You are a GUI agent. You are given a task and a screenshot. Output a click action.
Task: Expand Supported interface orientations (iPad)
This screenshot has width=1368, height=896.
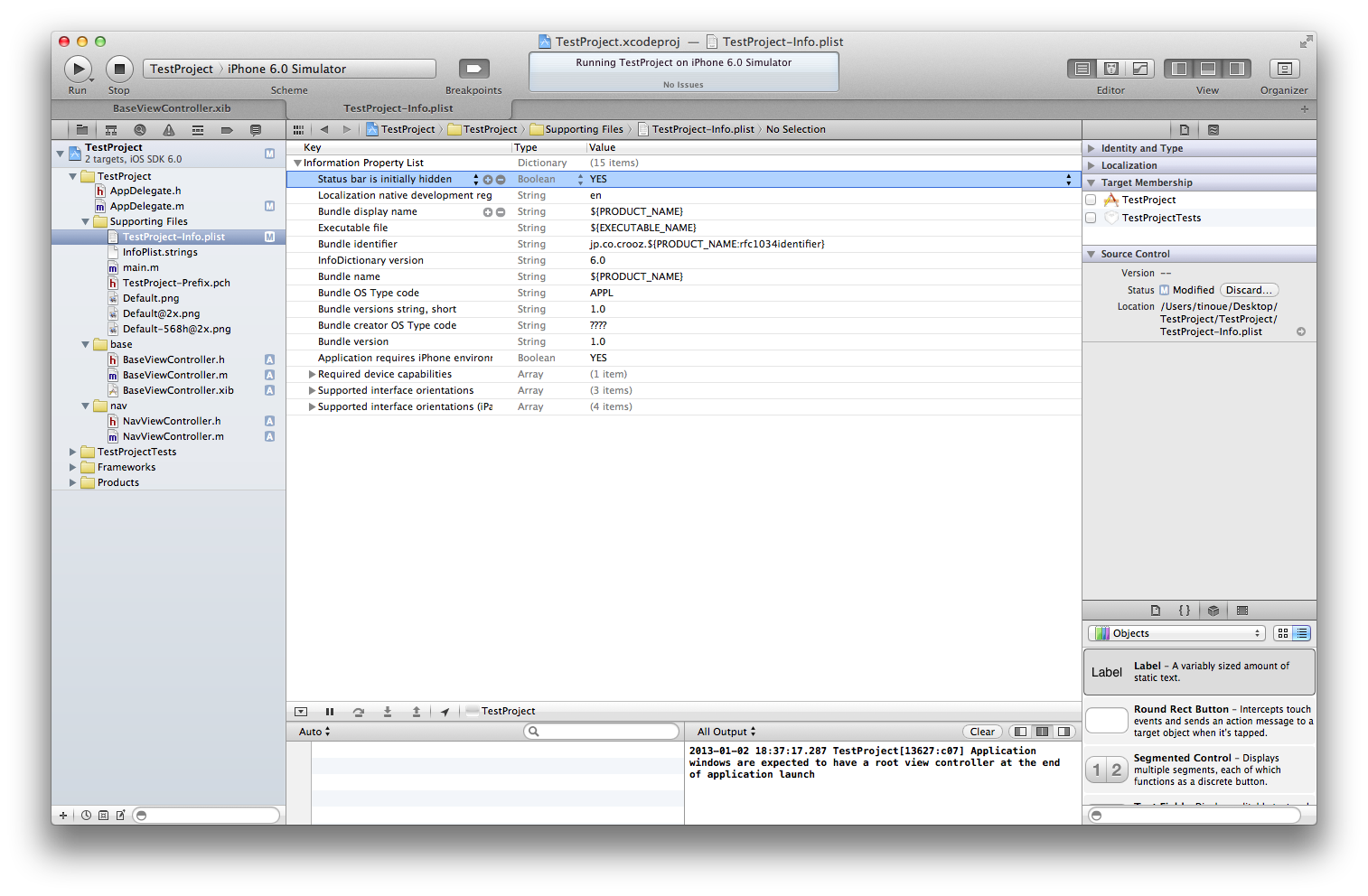(312, 407)
